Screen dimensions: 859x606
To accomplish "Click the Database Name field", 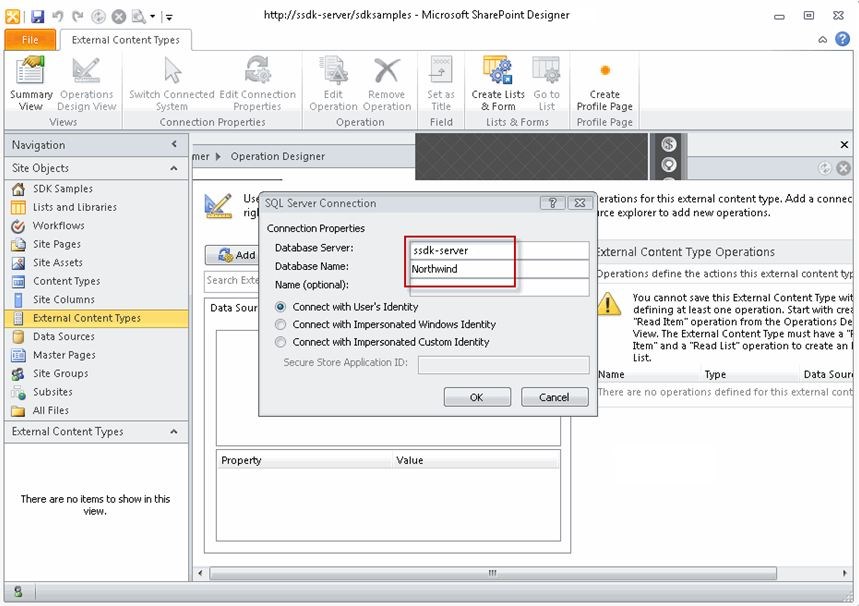I will click(499, 269).
